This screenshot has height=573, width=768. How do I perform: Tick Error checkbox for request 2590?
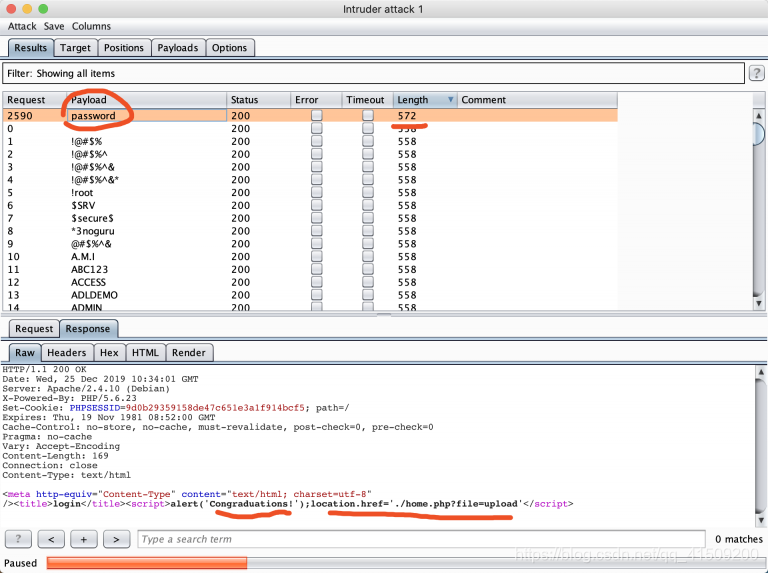[x=317, y=116]
